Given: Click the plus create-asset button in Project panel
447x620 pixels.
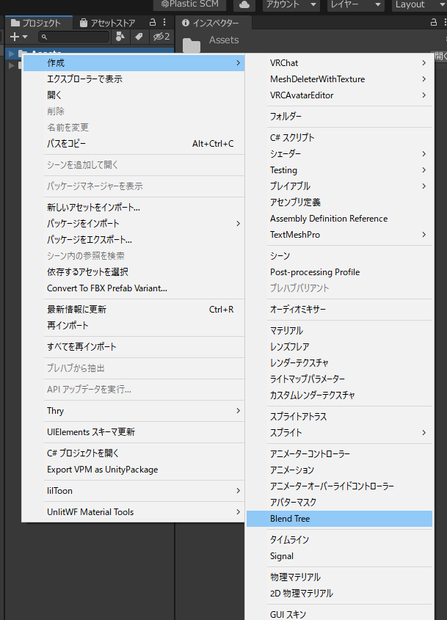Looking at the screenshot, I should click(x=15, y=37).
